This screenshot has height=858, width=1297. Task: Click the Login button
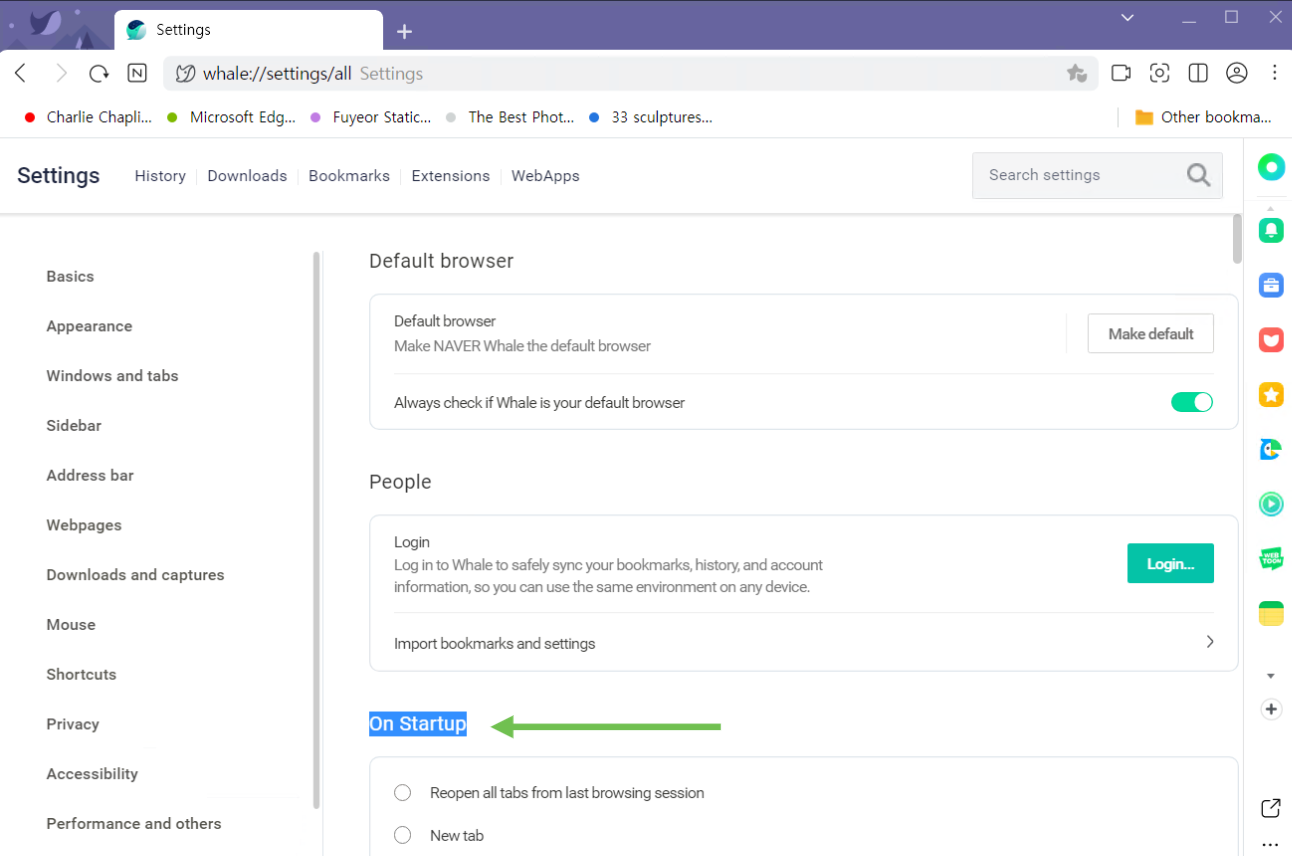1169,564
